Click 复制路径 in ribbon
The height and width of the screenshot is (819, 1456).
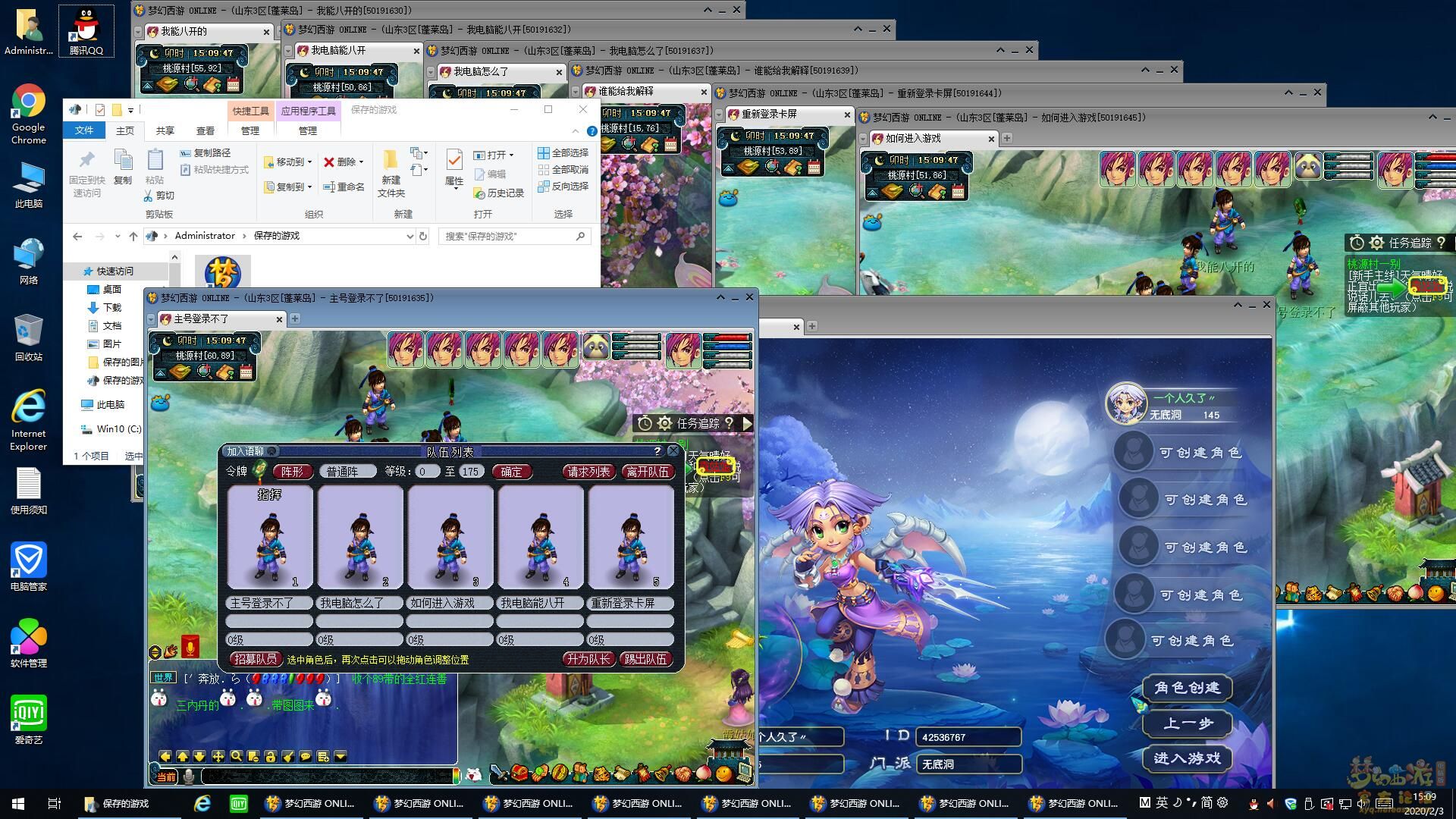[206, 152]
